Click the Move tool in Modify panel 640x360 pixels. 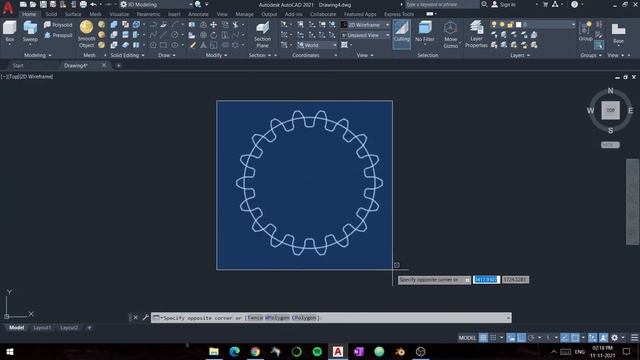[213, 25]
